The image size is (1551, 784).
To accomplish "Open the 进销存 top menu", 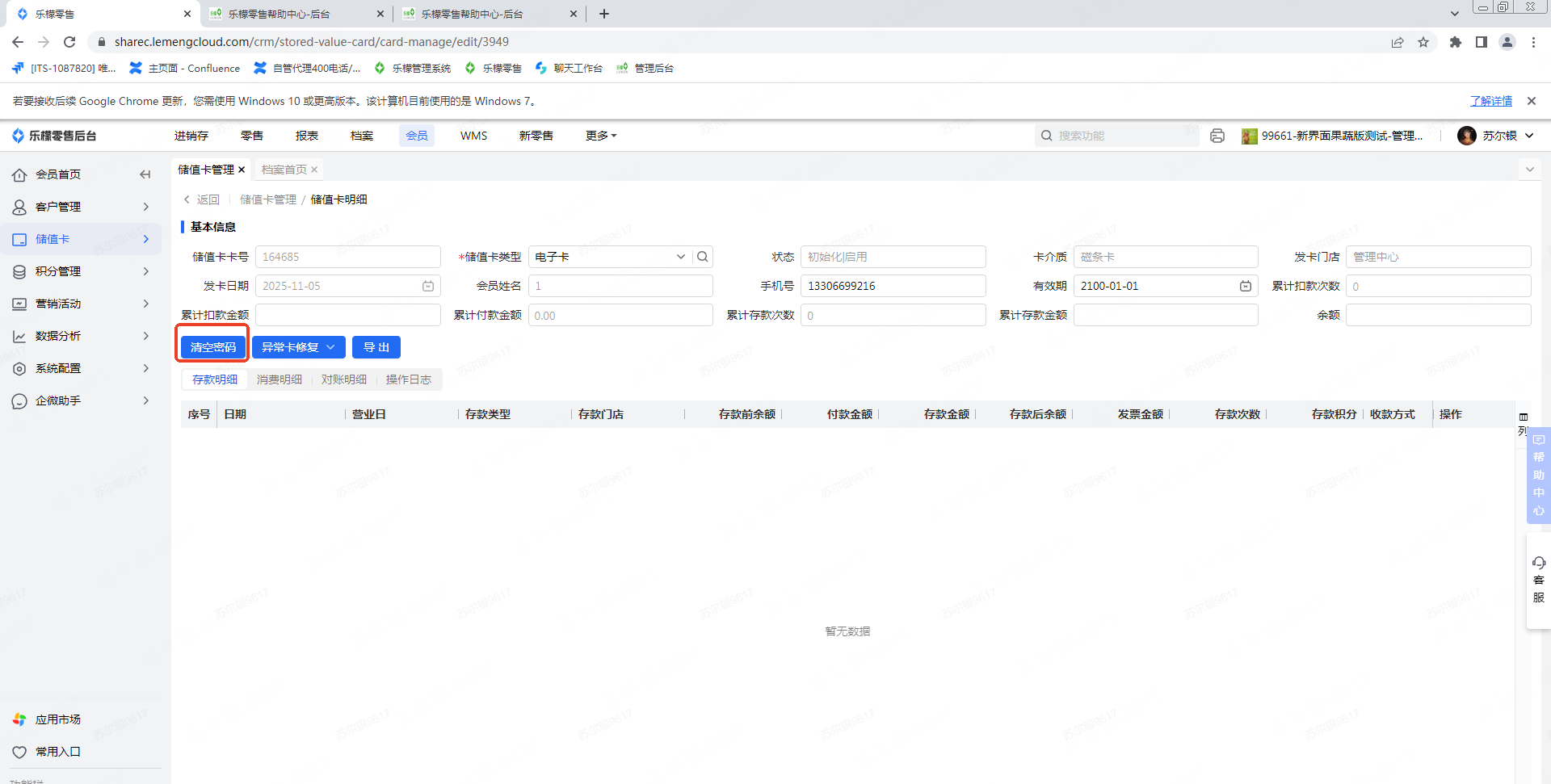I will point(191,136).
